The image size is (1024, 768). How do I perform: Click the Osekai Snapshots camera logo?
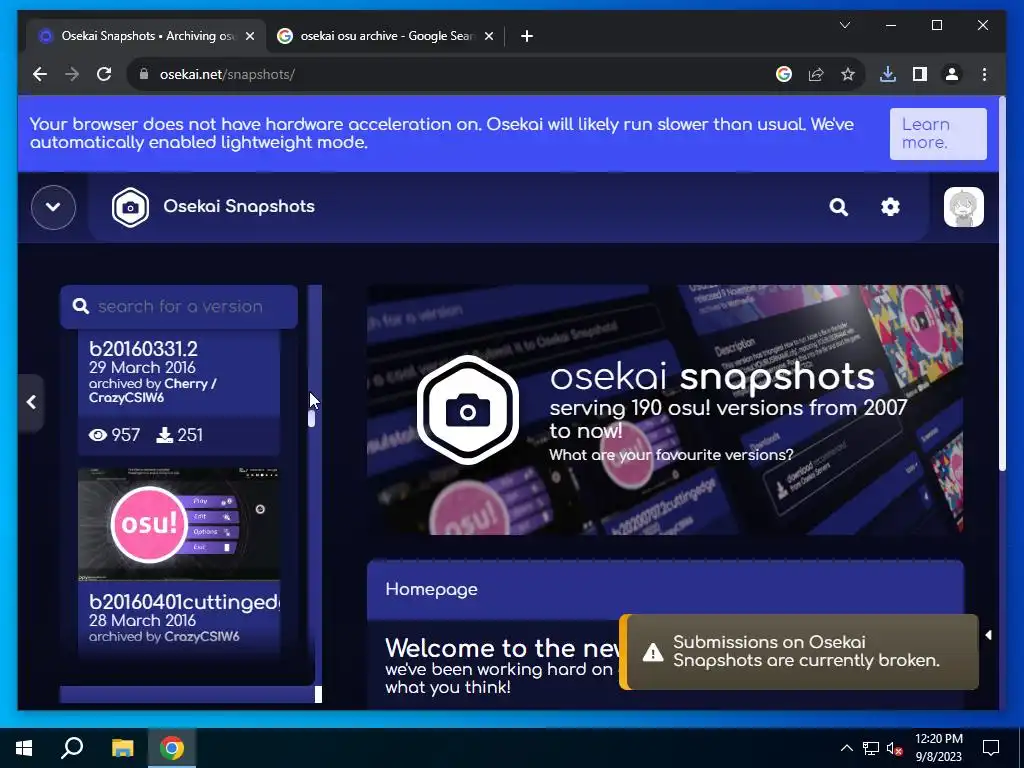click(x=130, y=207)
